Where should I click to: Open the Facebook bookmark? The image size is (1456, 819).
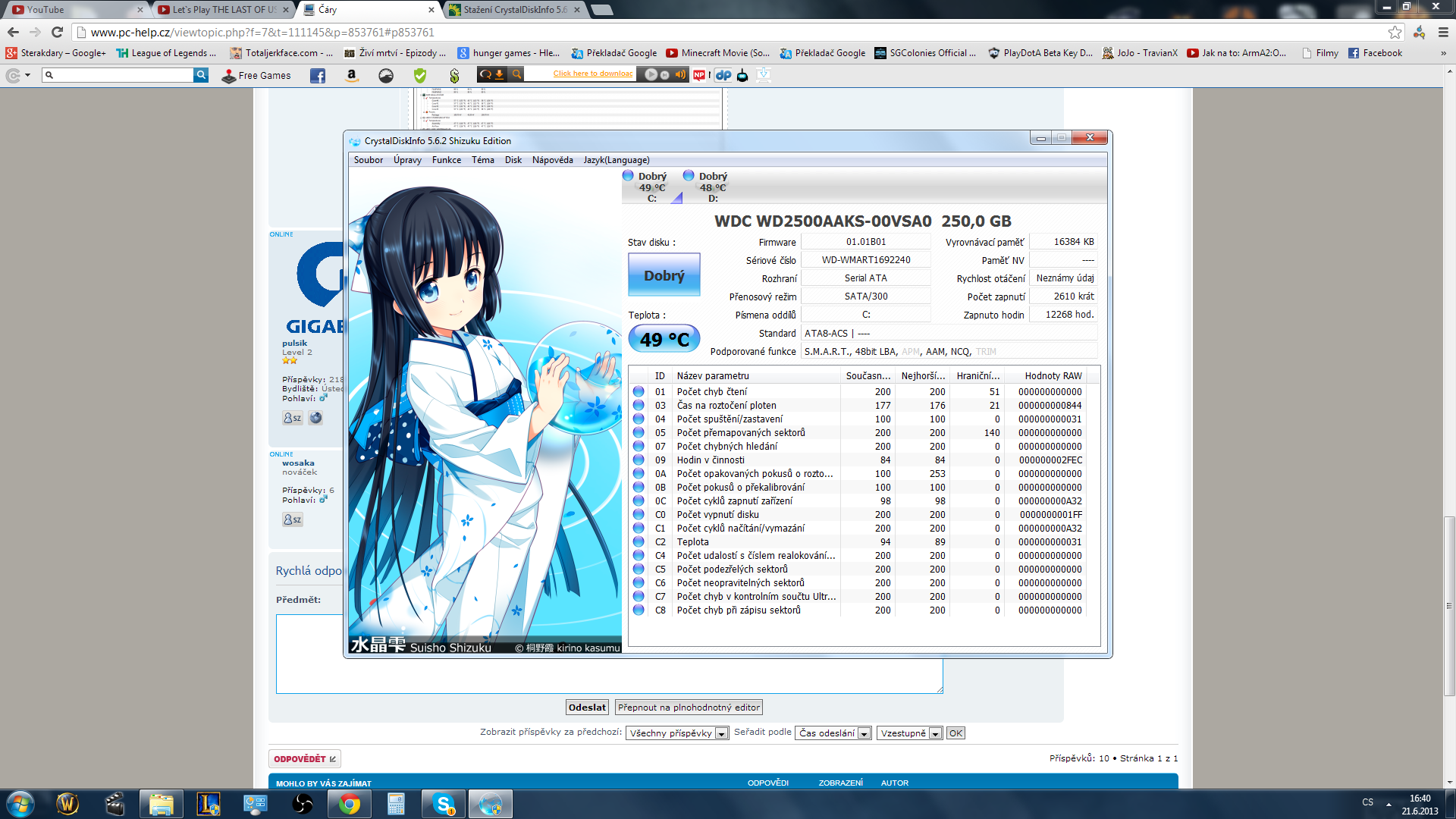click(1375, 53)
